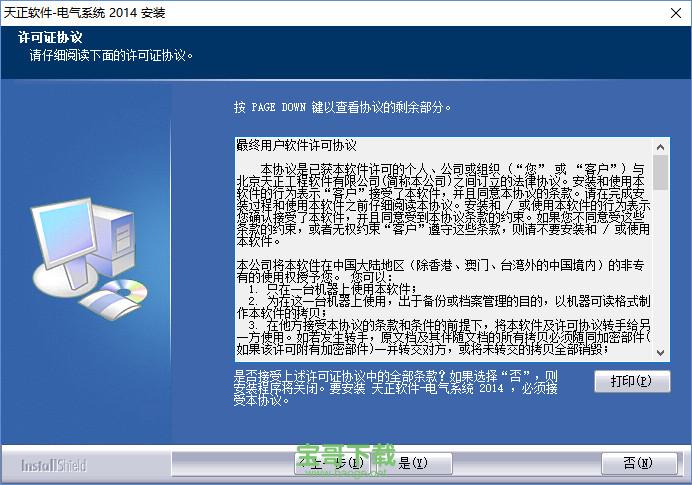
Task: Click the InstallShield logo
Action: coord(54,465)
